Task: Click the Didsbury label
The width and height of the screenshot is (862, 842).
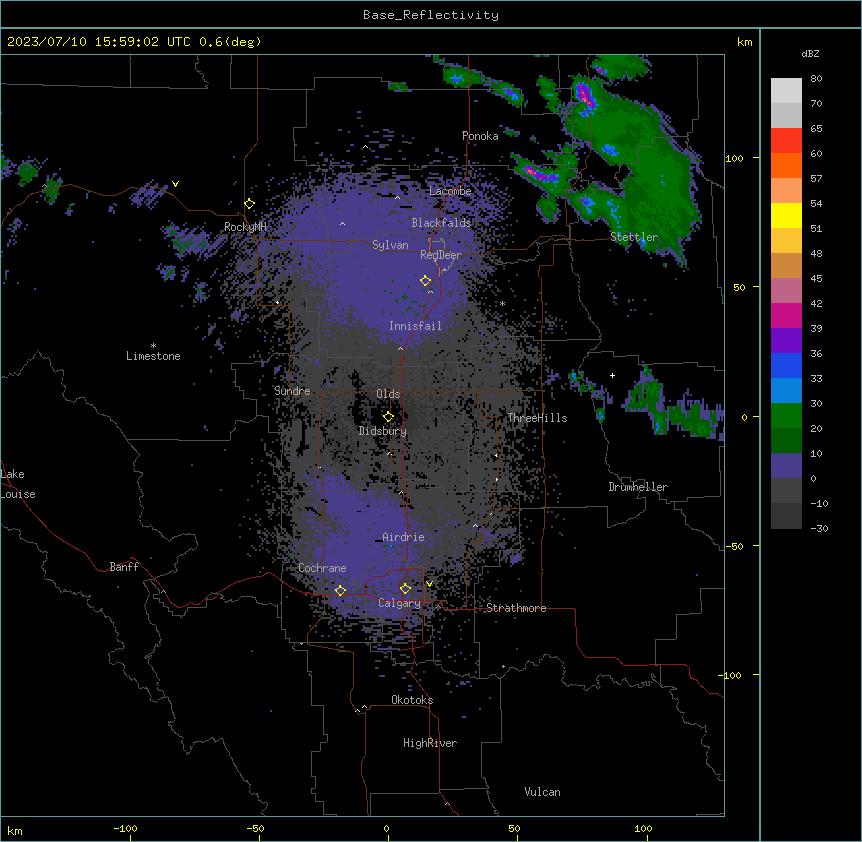Action: pos(383,431)
